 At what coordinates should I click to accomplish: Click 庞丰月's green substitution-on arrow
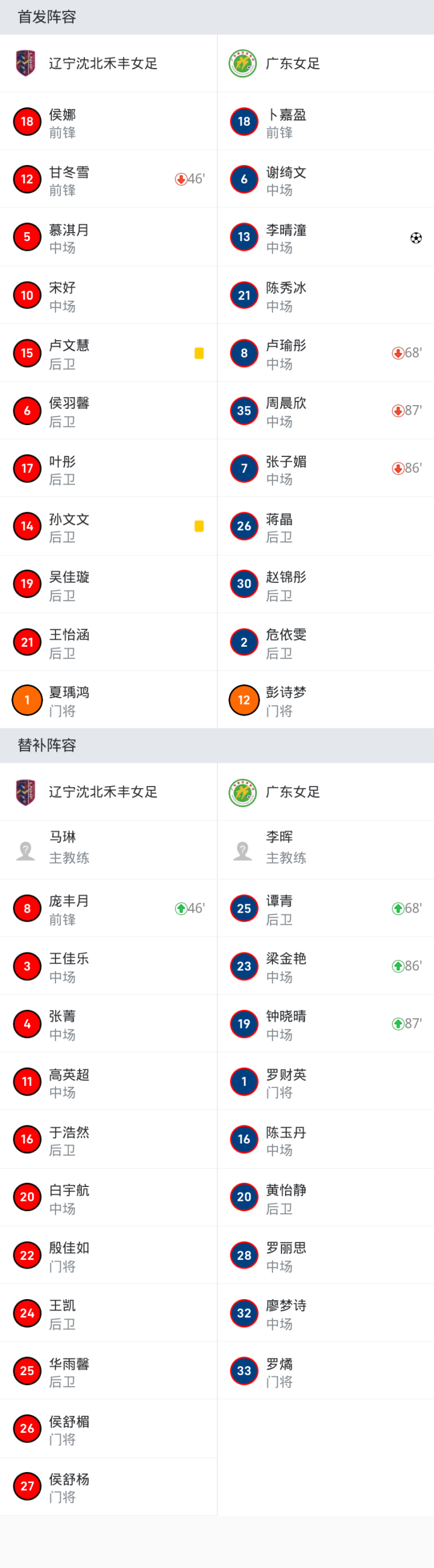point(181,908)
